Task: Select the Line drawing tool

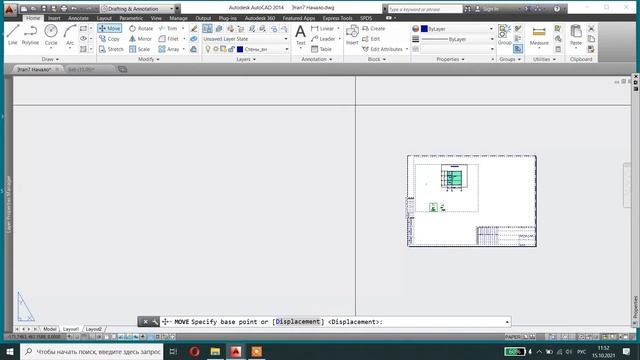Action: coord(13,34)
